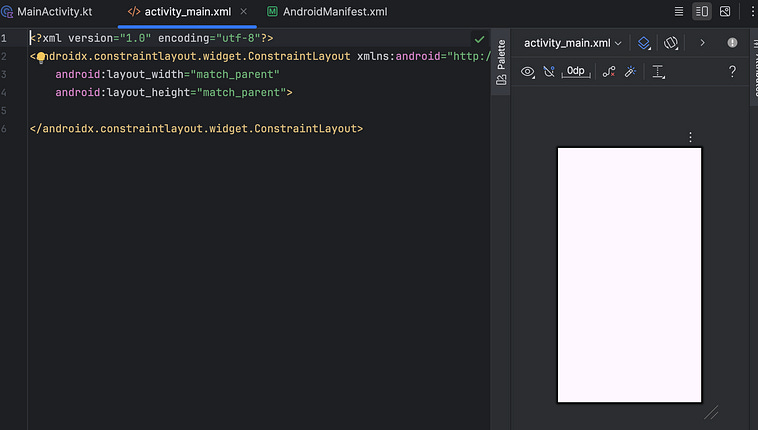Open the preview kebab menu above the device
Screen dimensions: 758x430
(x=690, y=137)
